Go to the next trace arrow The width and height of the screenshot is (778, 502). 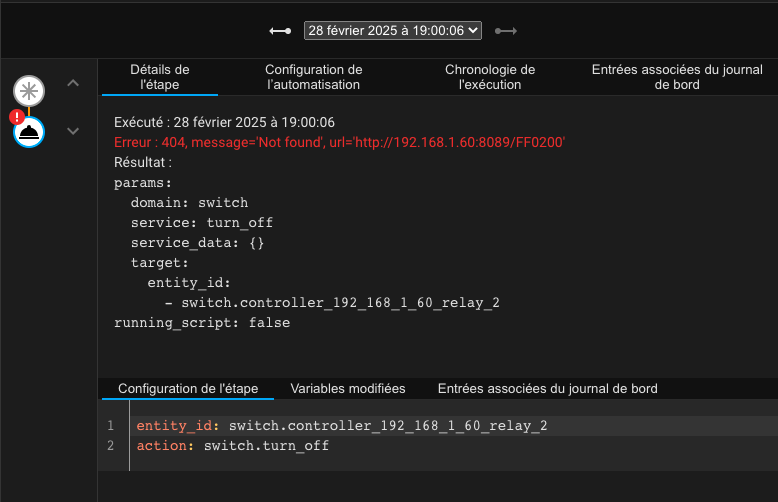pyautogui.click(x=506, y=31)
